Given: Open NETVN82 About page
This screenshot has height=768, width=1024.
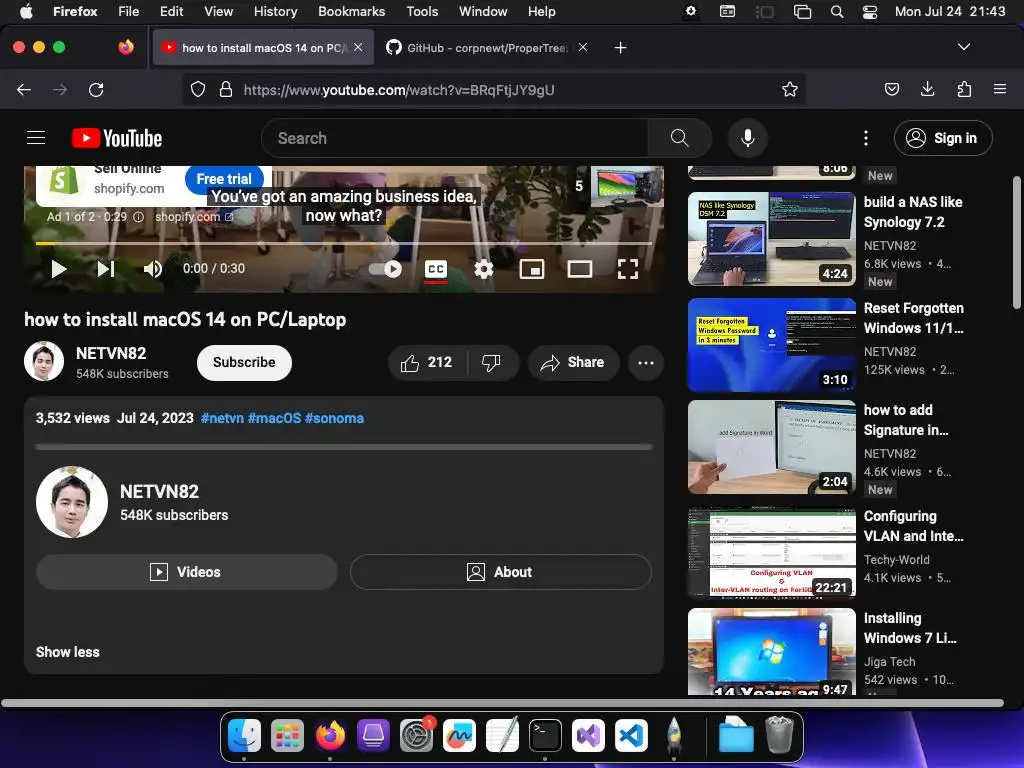Looking at the screenshot, I should click(501, 572).
